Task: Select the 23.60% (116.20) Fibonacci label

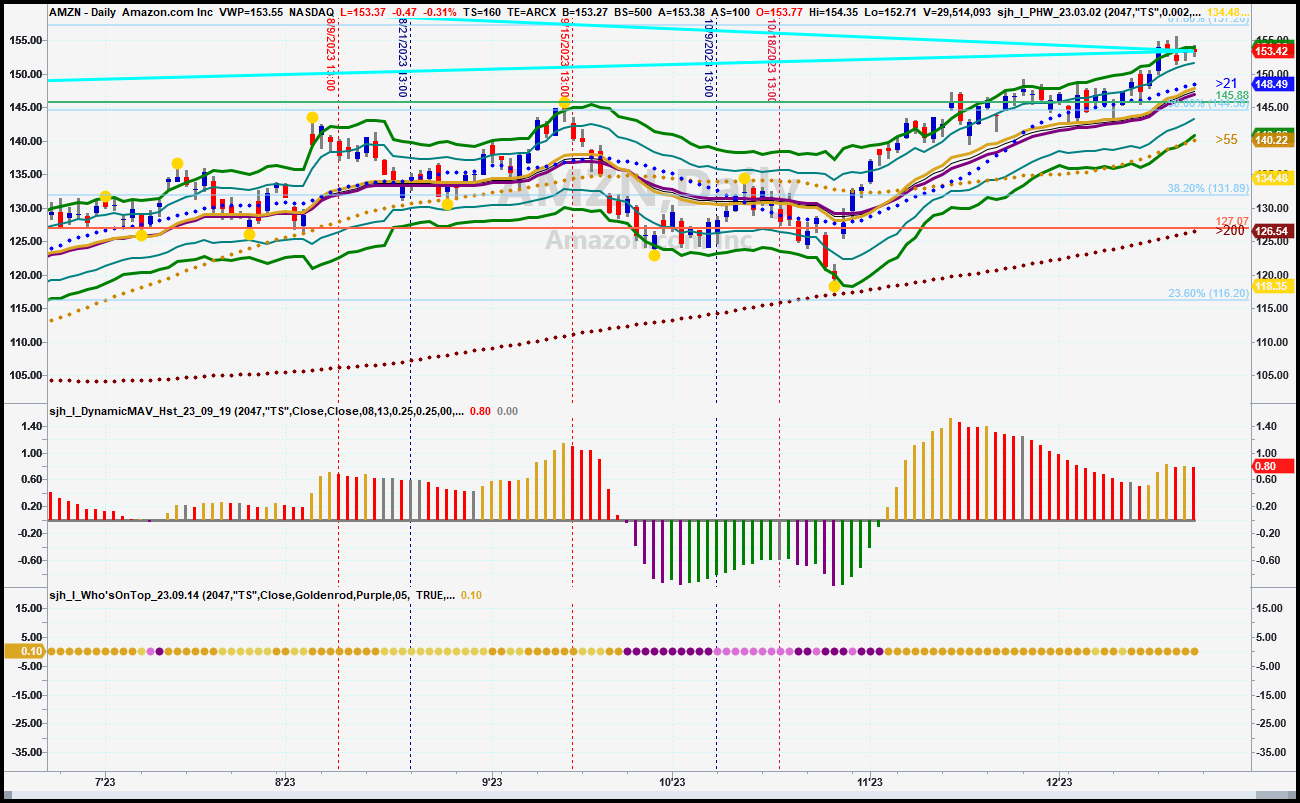Action: [1208, 293]
